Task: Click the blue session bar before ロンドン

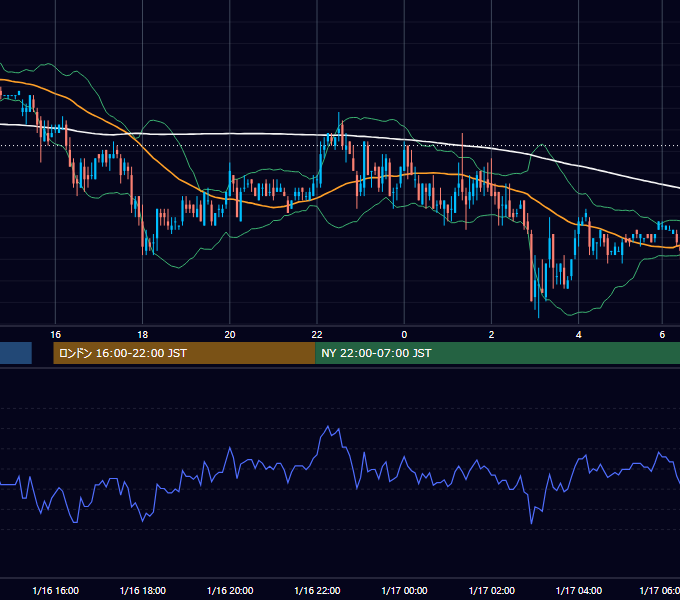Action: coord(16,353)
